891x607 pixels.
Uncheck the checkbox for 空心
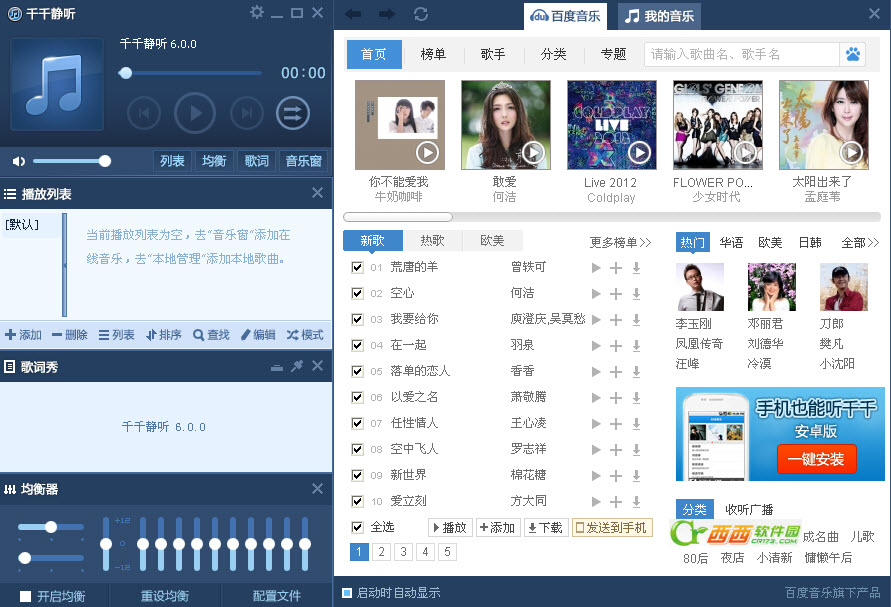tap(357, 293)
